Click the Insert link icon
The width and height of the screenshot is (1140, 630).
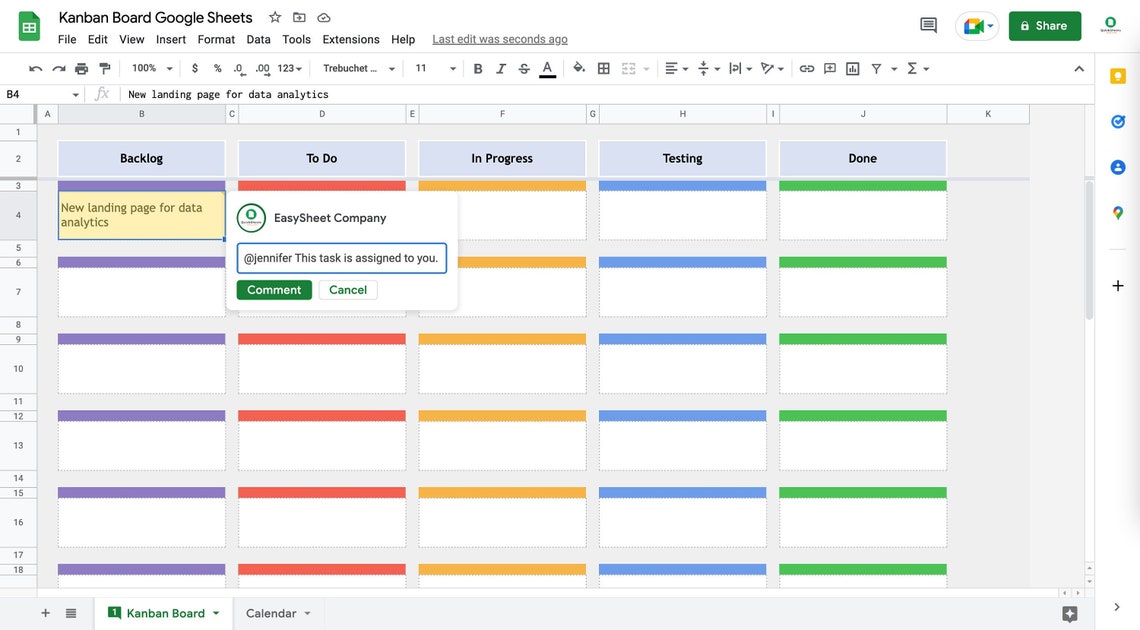806,68
